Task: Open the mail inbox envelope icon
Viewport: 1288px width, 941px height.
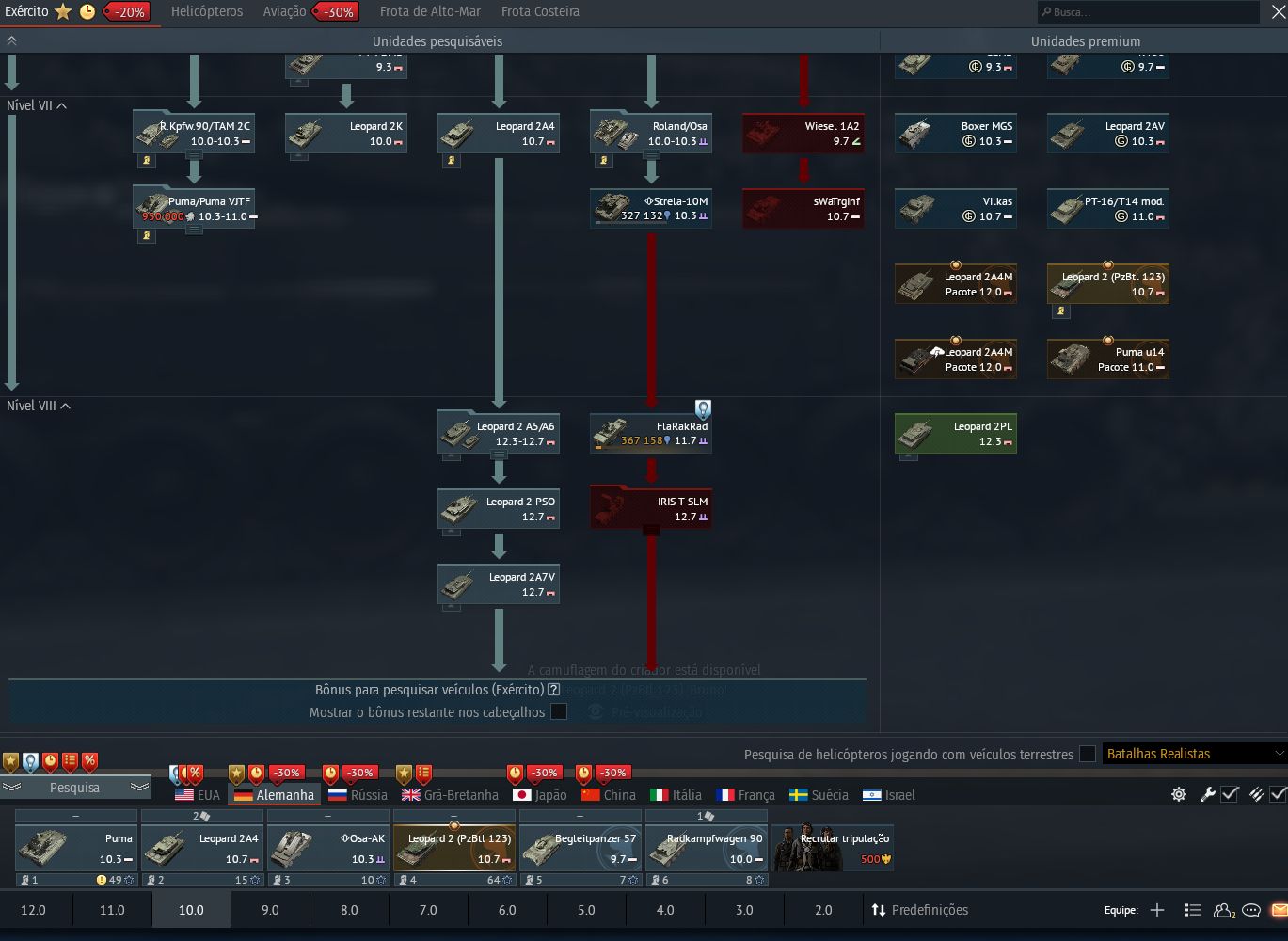Action: coord(1279,910)
